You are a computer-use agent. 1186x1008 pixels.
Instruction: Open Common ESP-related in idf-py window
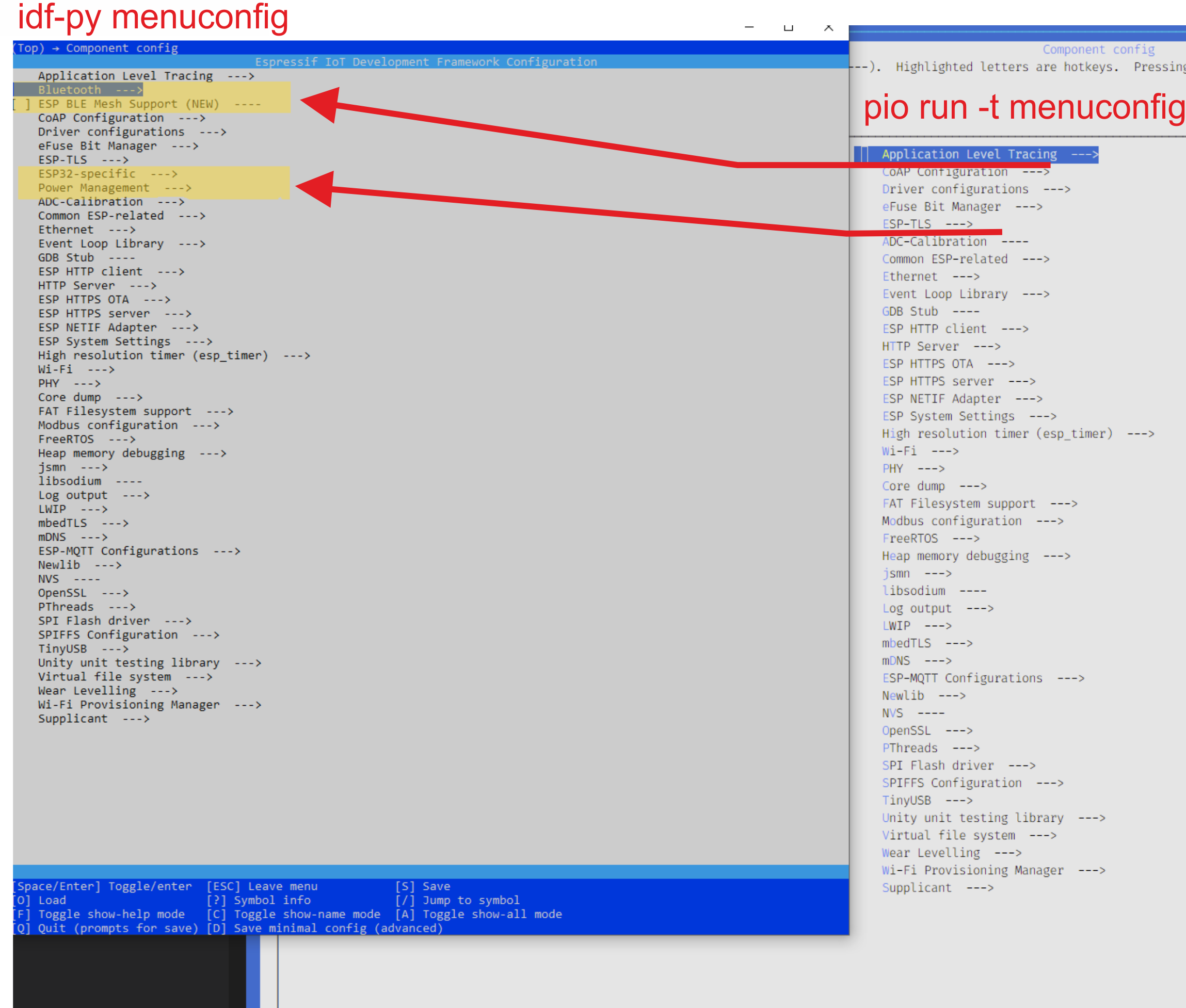(x=121, y=216)
